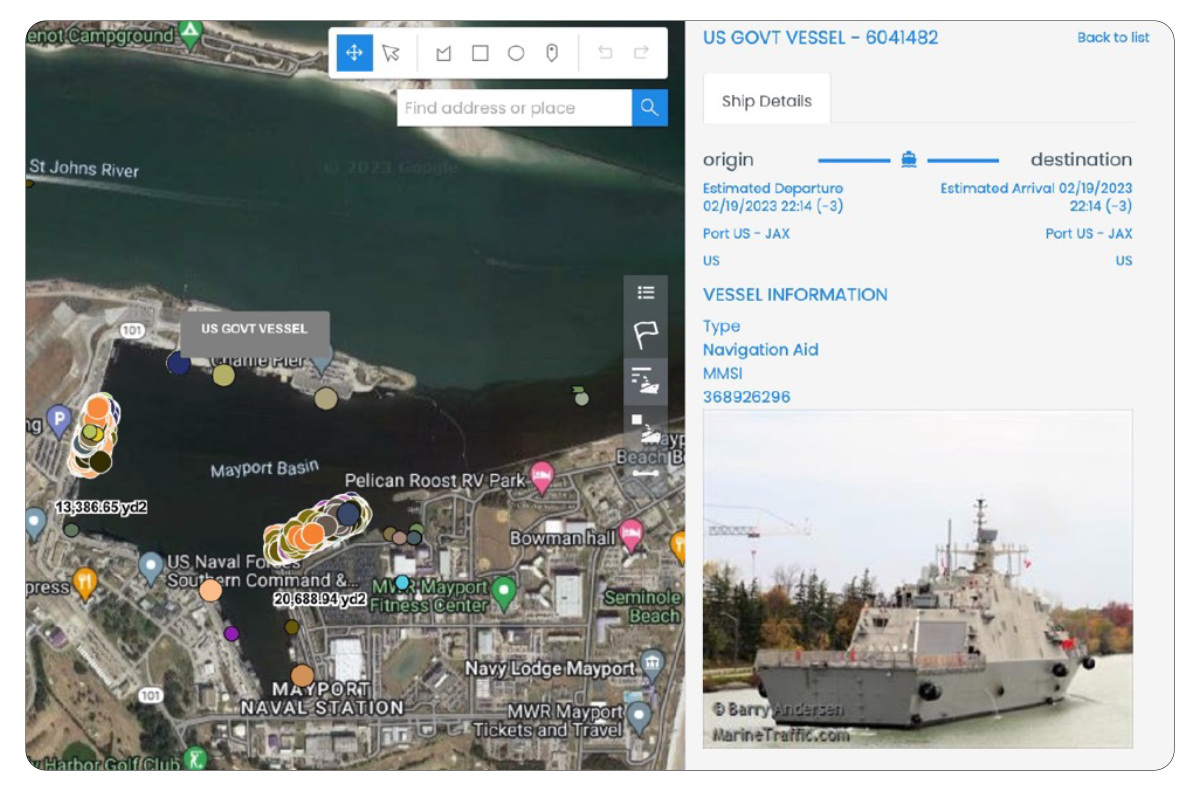Choose the rectangle drawing tool

click(480, 53)
